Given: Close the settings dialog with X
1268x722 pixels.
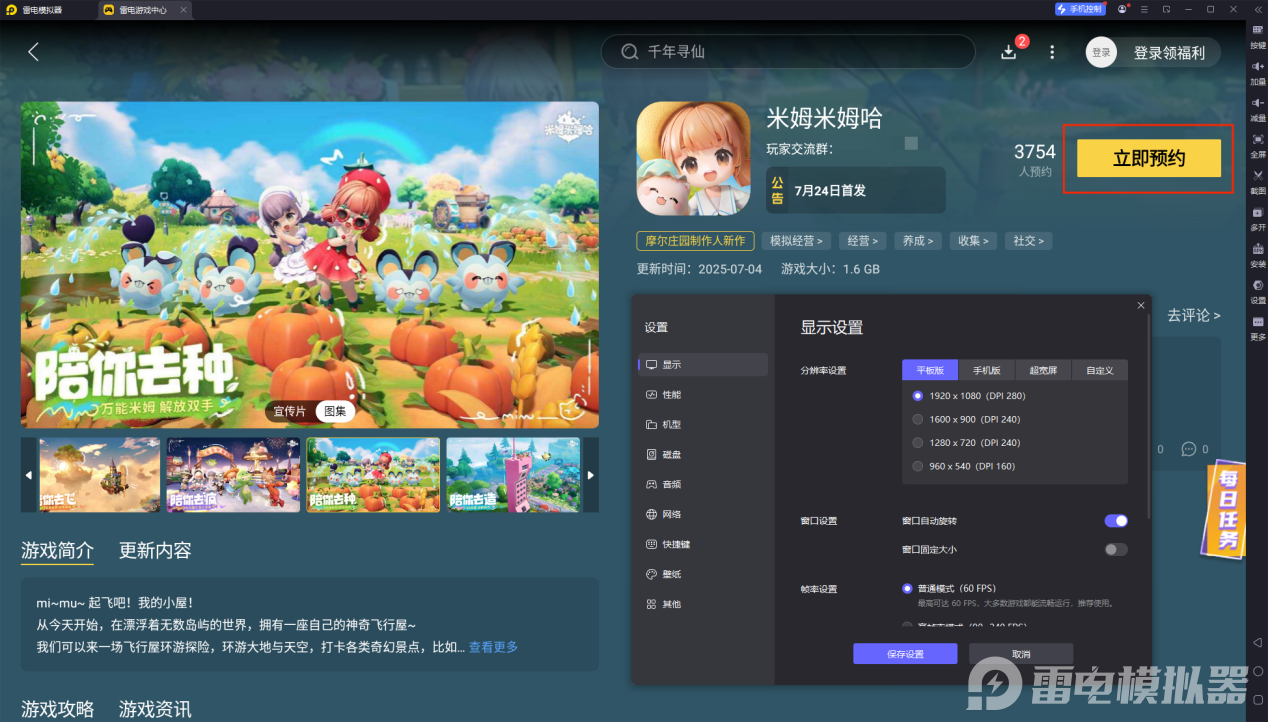Looking at the screenshot, I should 1141,305.
